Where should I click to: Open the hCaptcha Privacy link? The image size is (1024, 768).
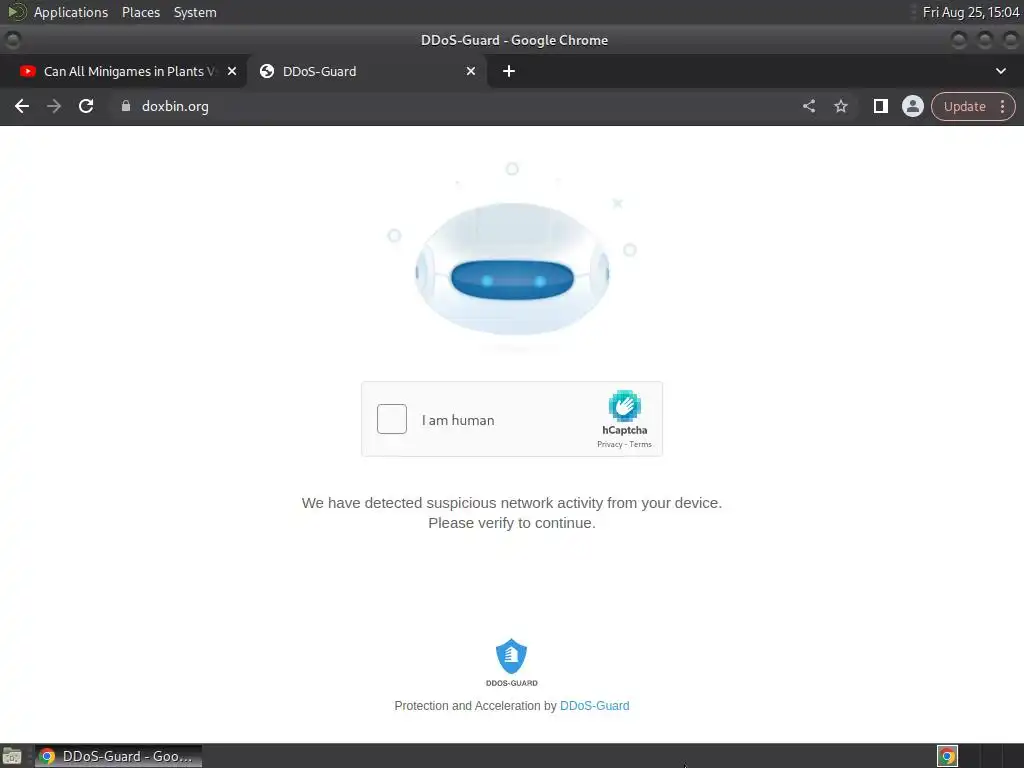pyautogui.click(x=609, y=445)
